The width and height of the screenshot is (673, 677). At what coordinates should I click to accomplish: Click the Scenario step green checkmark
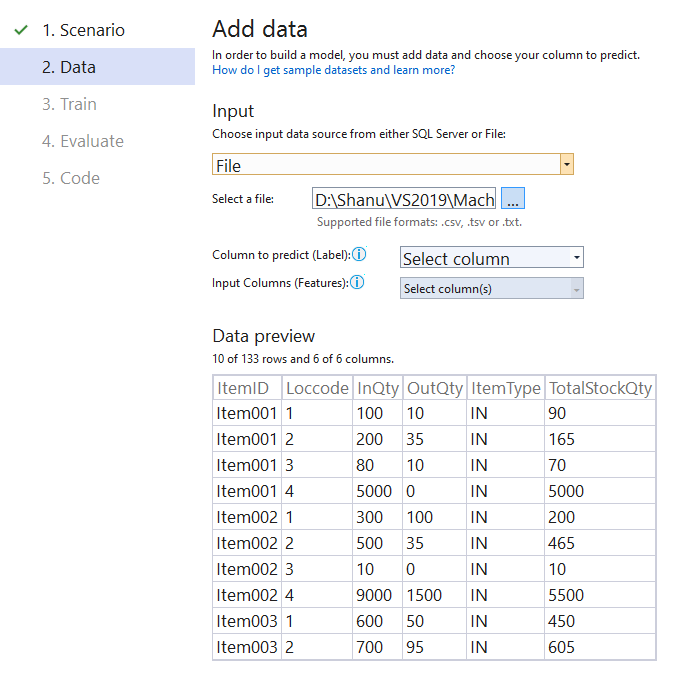[x=21, y=30]
